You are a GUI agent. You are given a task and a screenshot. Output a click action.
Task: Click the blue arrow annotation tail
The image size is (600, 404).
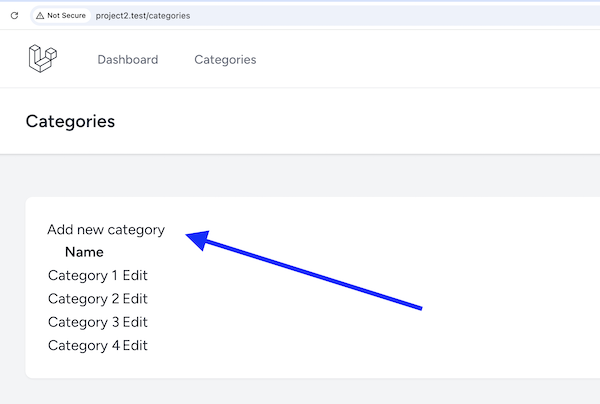[x=420, y=308]
